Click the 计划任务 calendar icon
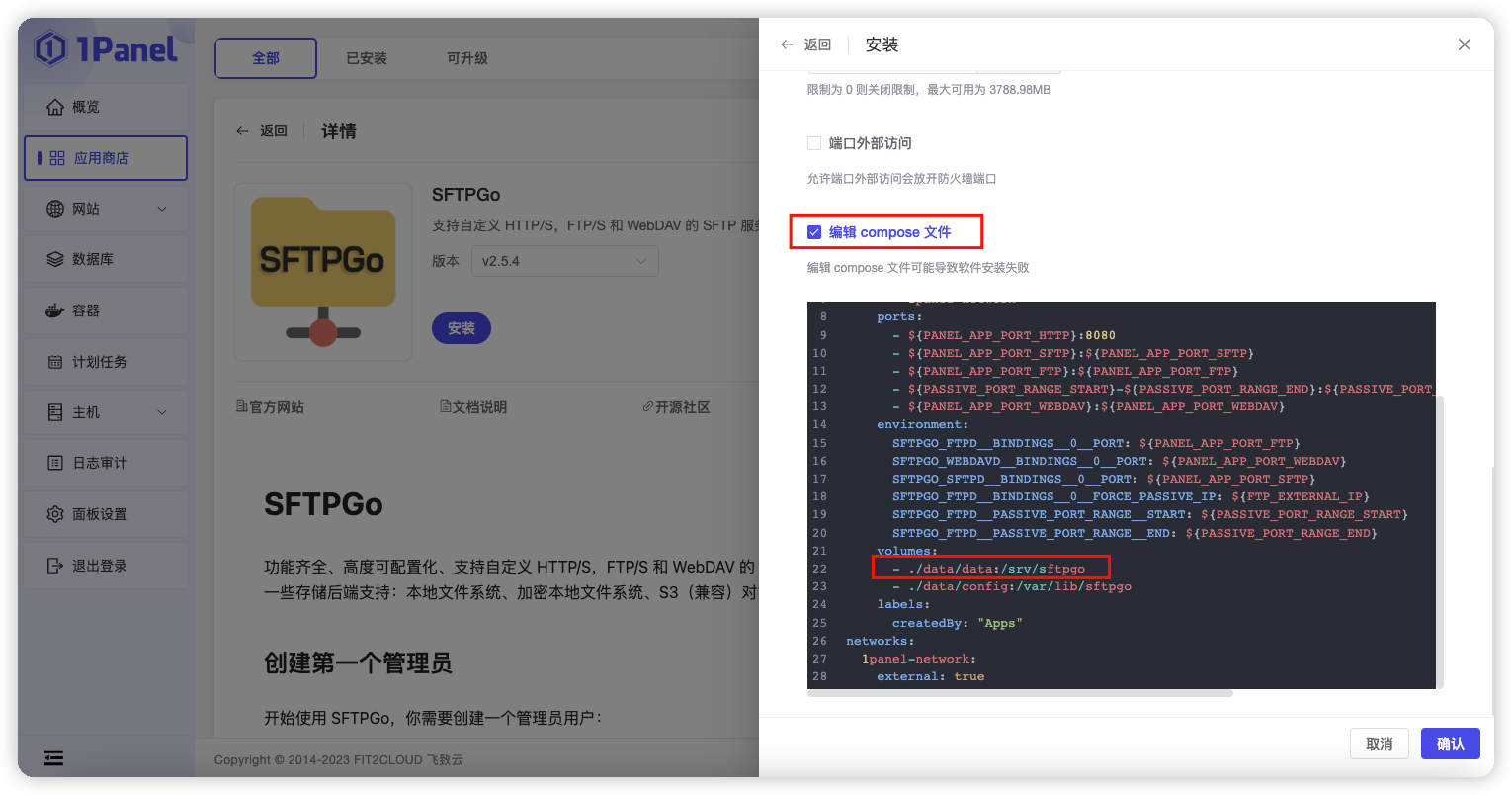The width and height of the screenshot is (1512, 795). pyautogui.click(x=55, y=362)
